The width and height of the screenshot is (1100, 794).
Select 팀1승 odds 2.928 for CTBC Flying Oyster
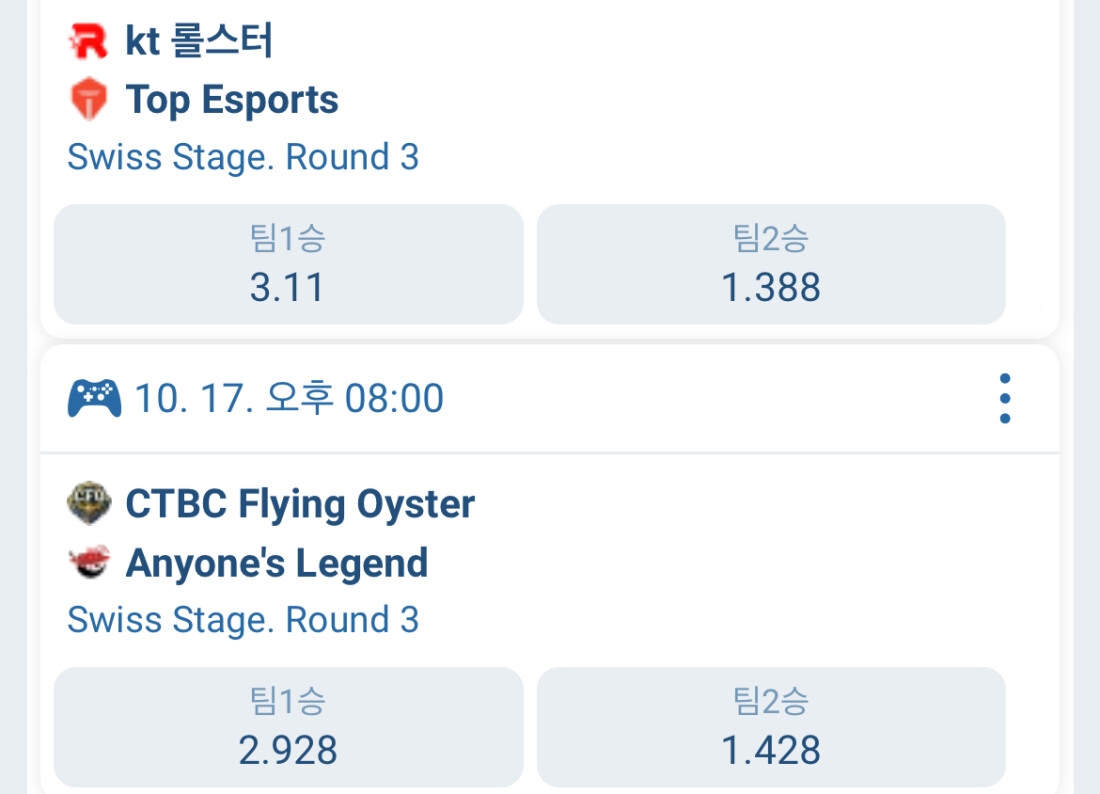[x=288, y=728]
